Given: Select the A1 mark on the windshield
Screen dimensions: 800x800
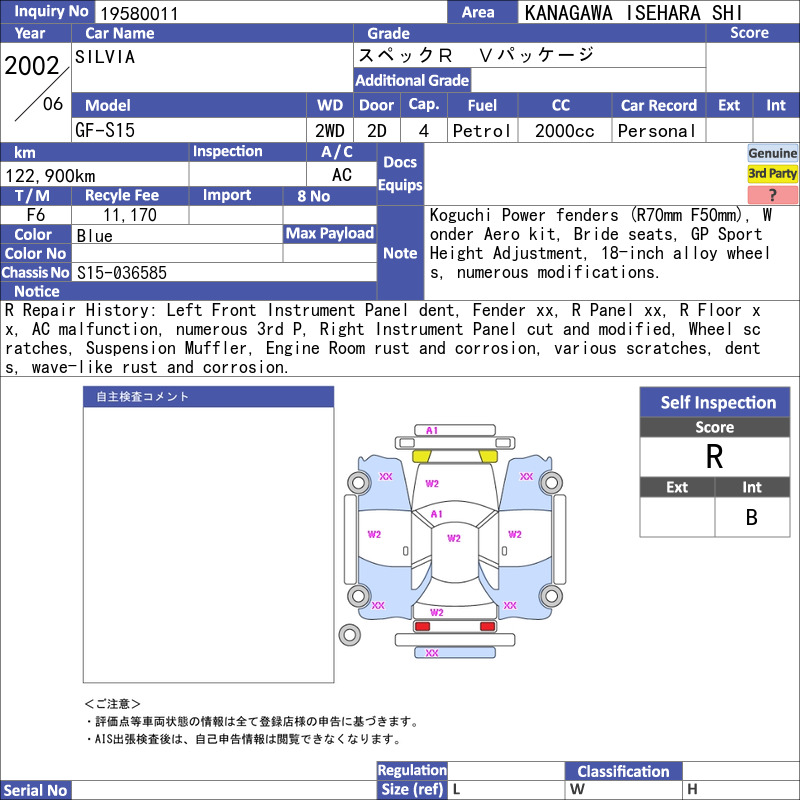Looking at the screenshot, I should point(436,514).
